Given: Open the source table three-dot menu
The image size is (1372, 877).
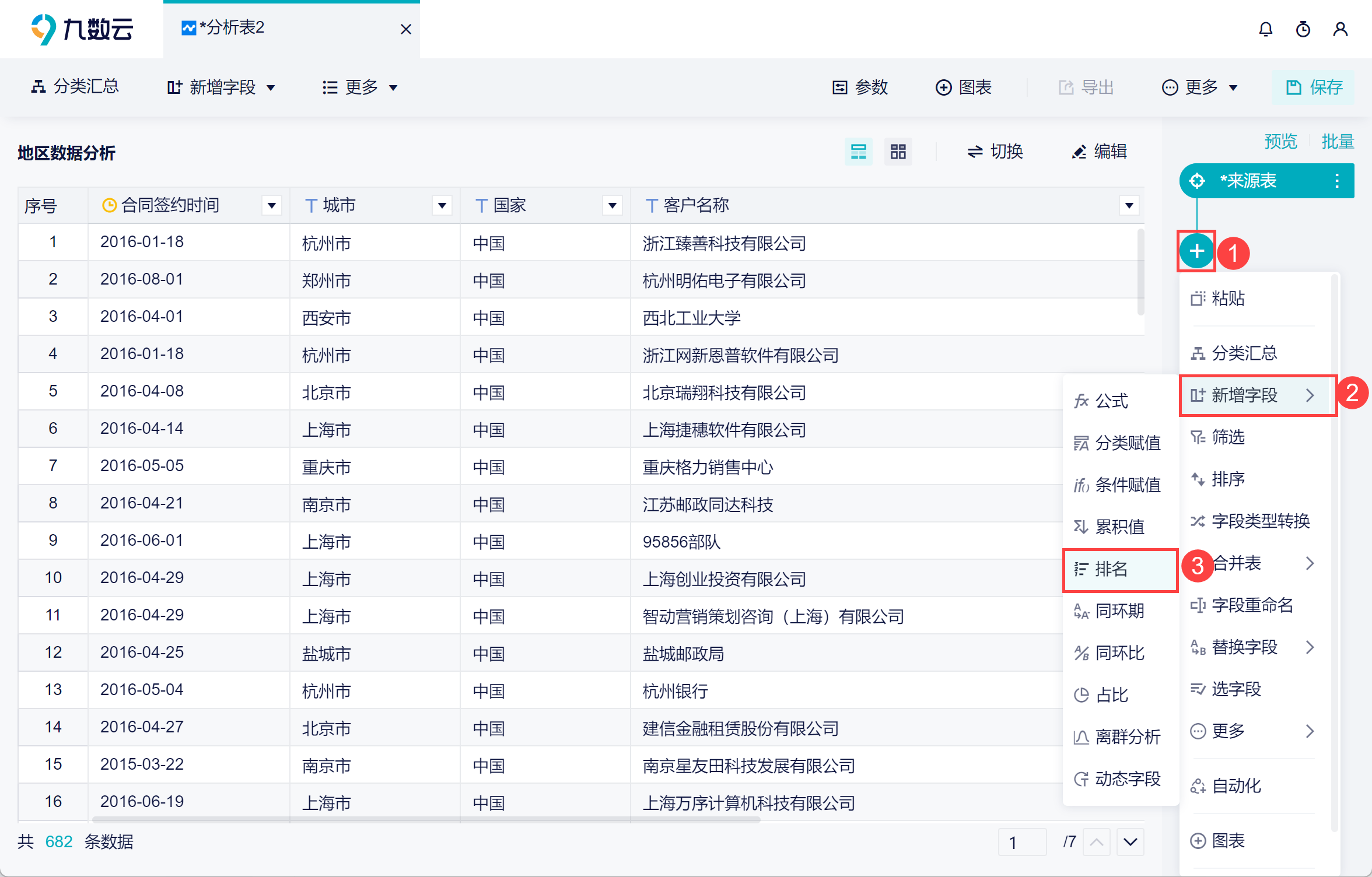Looking at the screenshot, I should 1336,181.
